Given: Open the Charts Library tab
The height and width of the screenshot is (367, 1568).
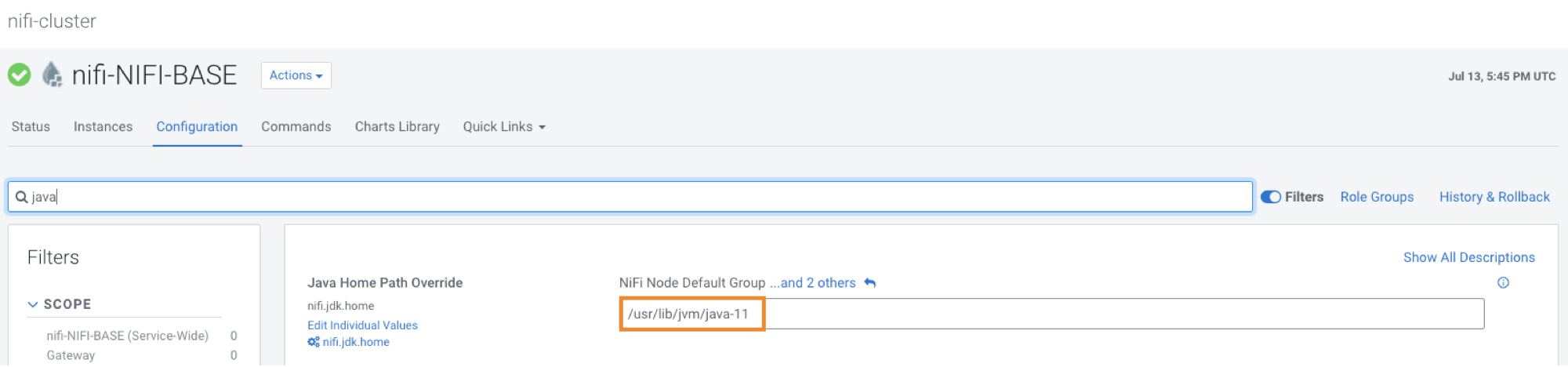Looking at the screenshot, I should click(397, 127).
